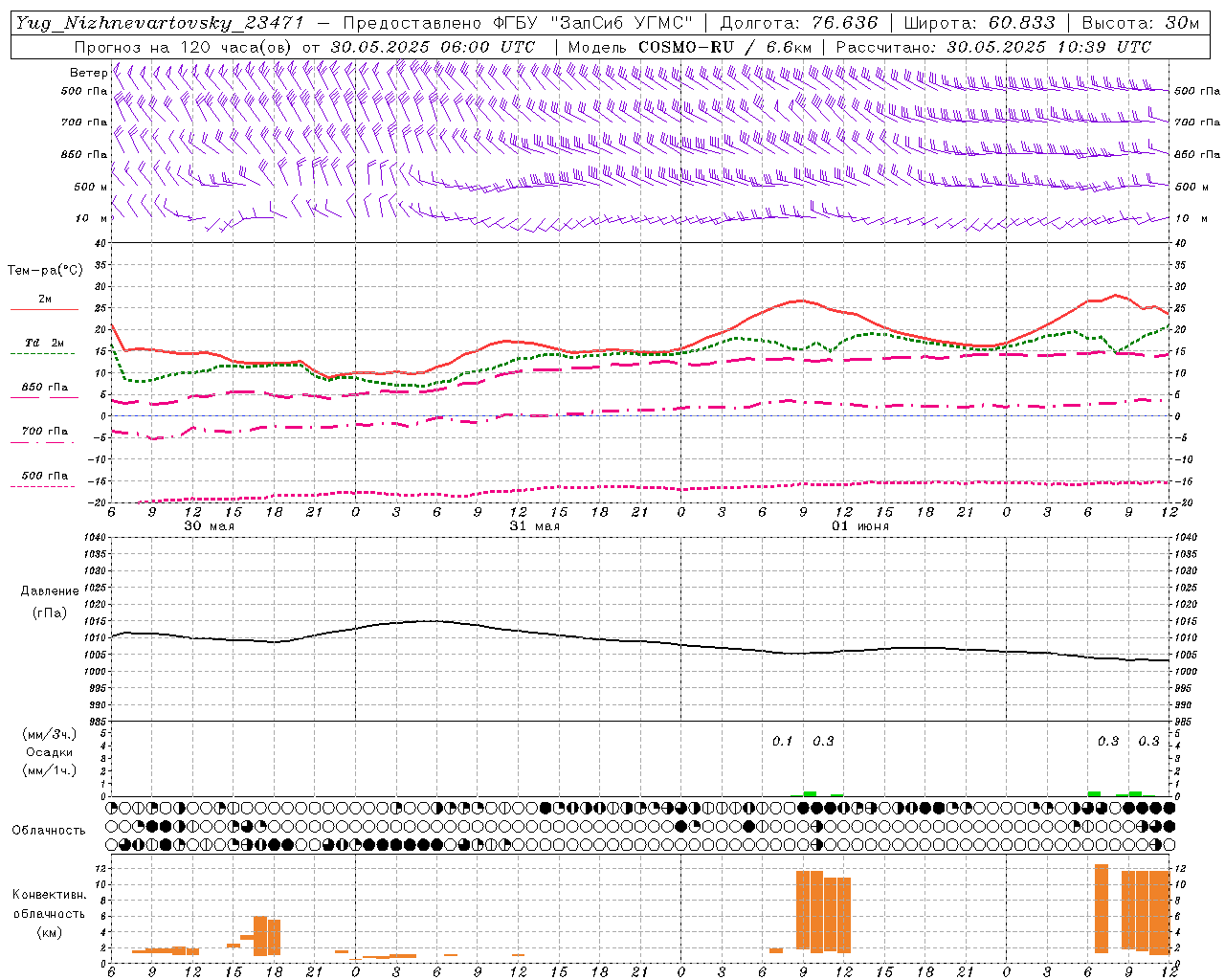Viewport: 1225px width, 980px height.
Task: Click the "Облачность" cloudiness label
Action: [48, 830]
